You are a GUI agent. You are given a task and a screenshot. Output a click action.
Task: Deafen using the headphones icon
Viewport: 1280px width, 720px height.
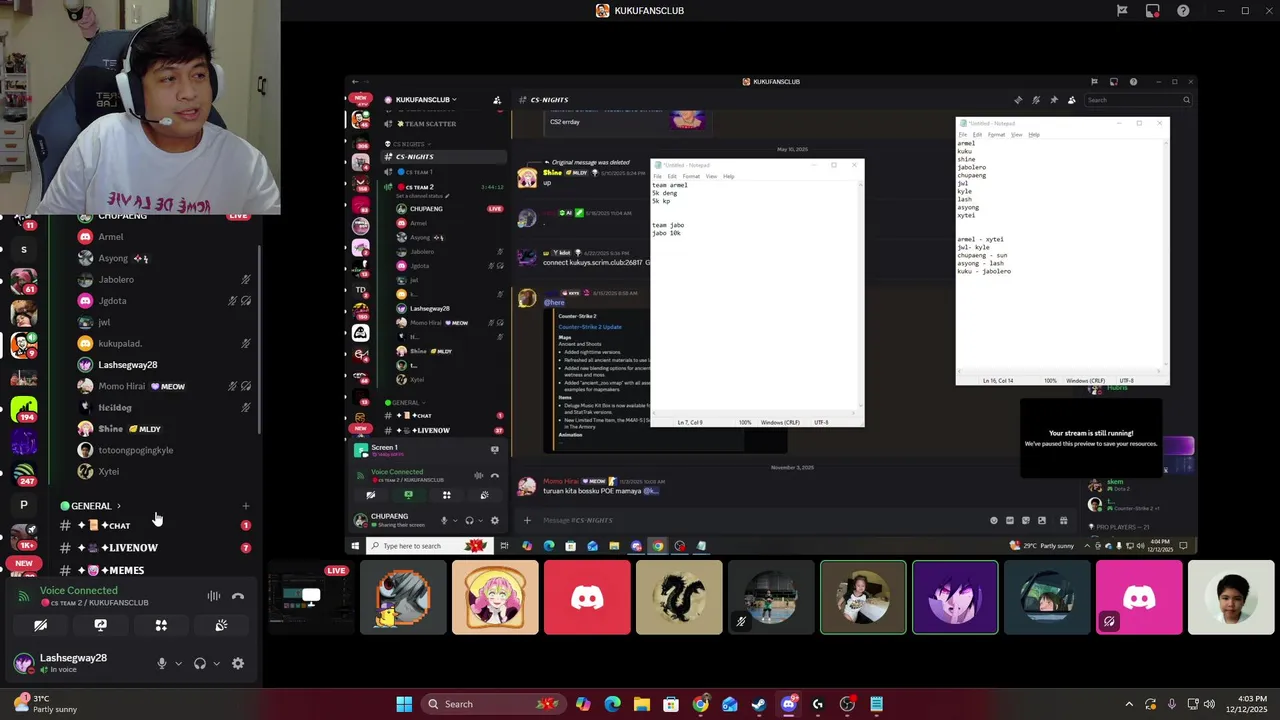coord(200,663)
